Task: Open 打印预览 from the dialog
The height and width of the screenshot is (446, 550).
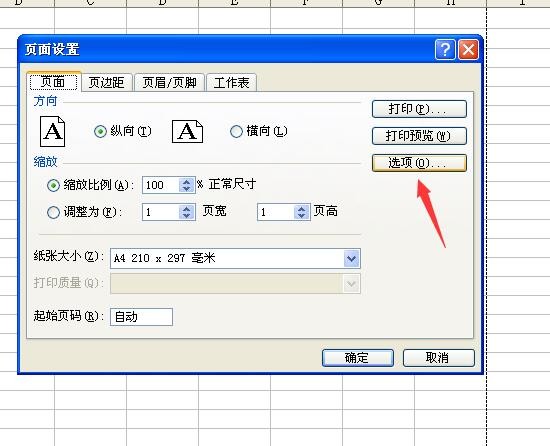Action: point(419,136)
